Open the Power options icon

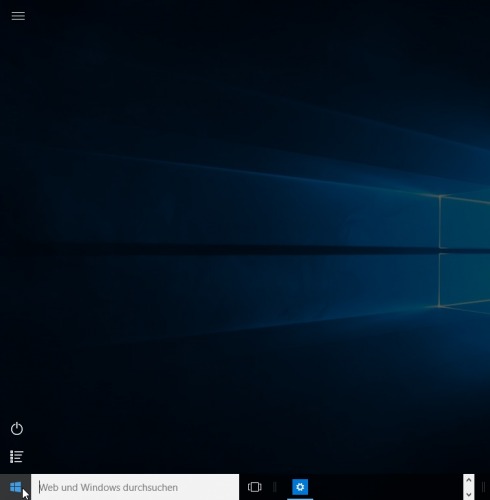17,429
